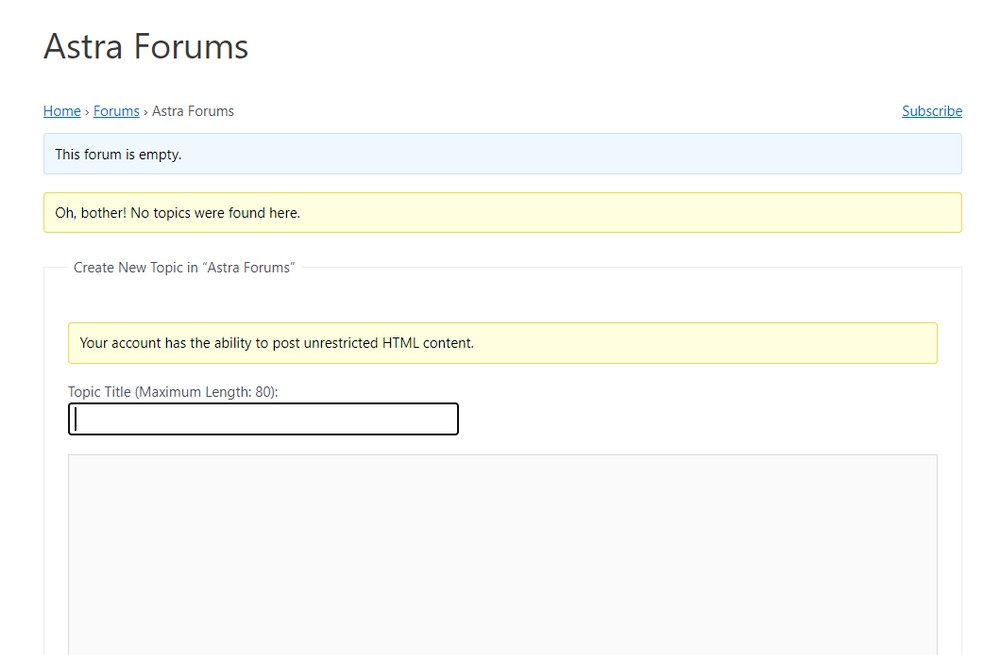Select the Astra Forums page heading
Image resolution: width=1000 pixels, height=655 pixels.
coord(146,47)
